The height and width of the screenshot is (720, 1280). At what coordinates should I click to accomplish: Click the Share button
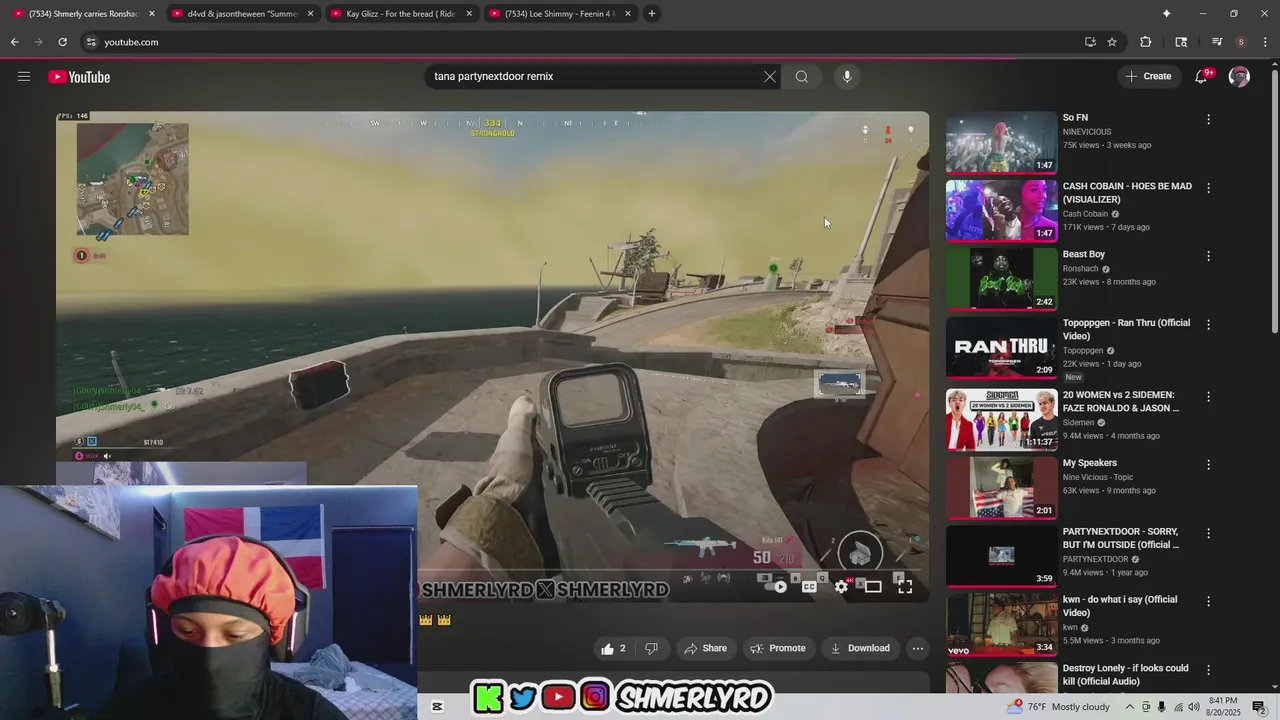pos(705,648)
